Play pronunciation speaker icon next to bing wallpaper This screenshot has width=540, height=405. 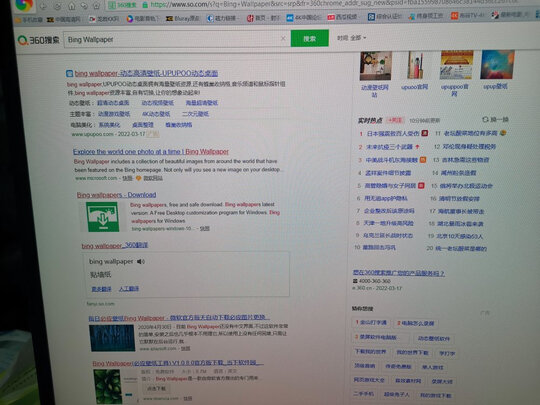(x=141, y=262)
